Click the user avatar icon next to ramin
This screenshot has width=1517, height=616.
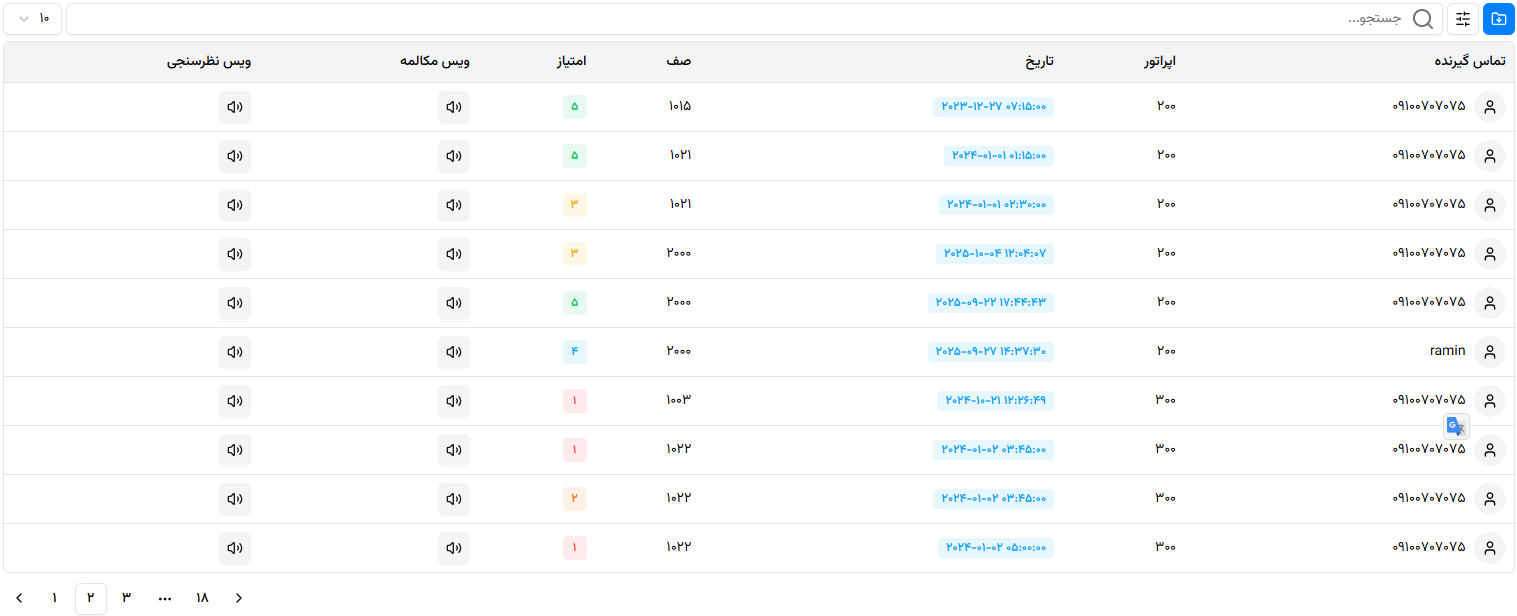click(1489, 352)
